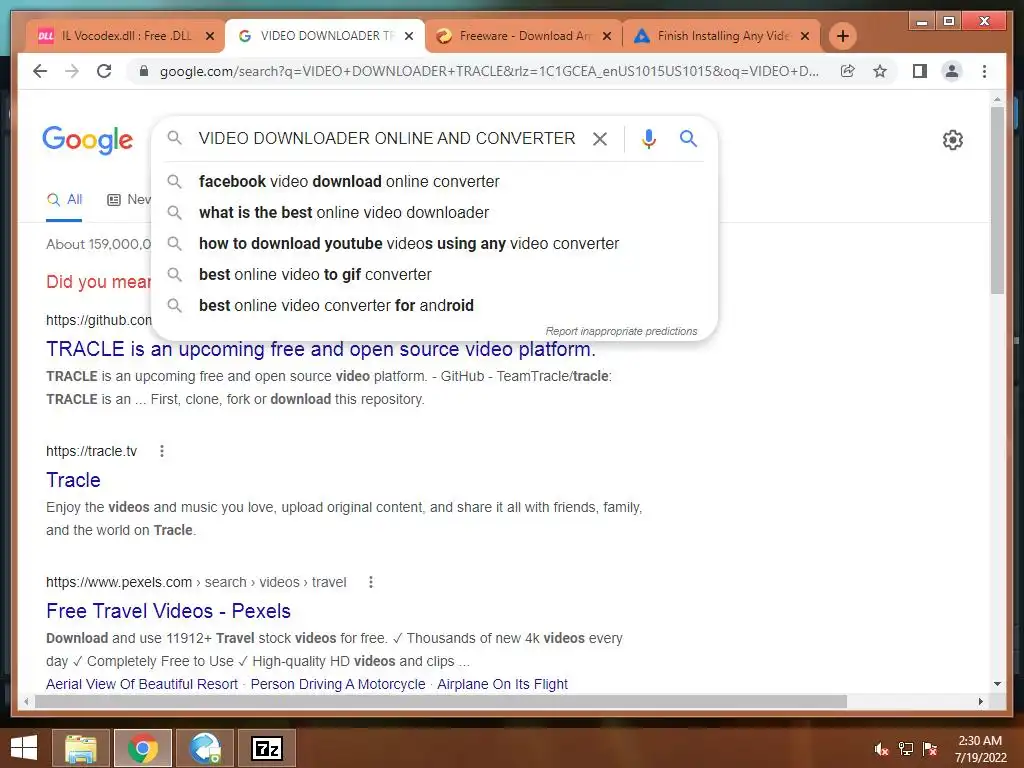Open Google quick settings gear
The width and height of the screenshot is (1024, 768).
click(x=953, y=140)
